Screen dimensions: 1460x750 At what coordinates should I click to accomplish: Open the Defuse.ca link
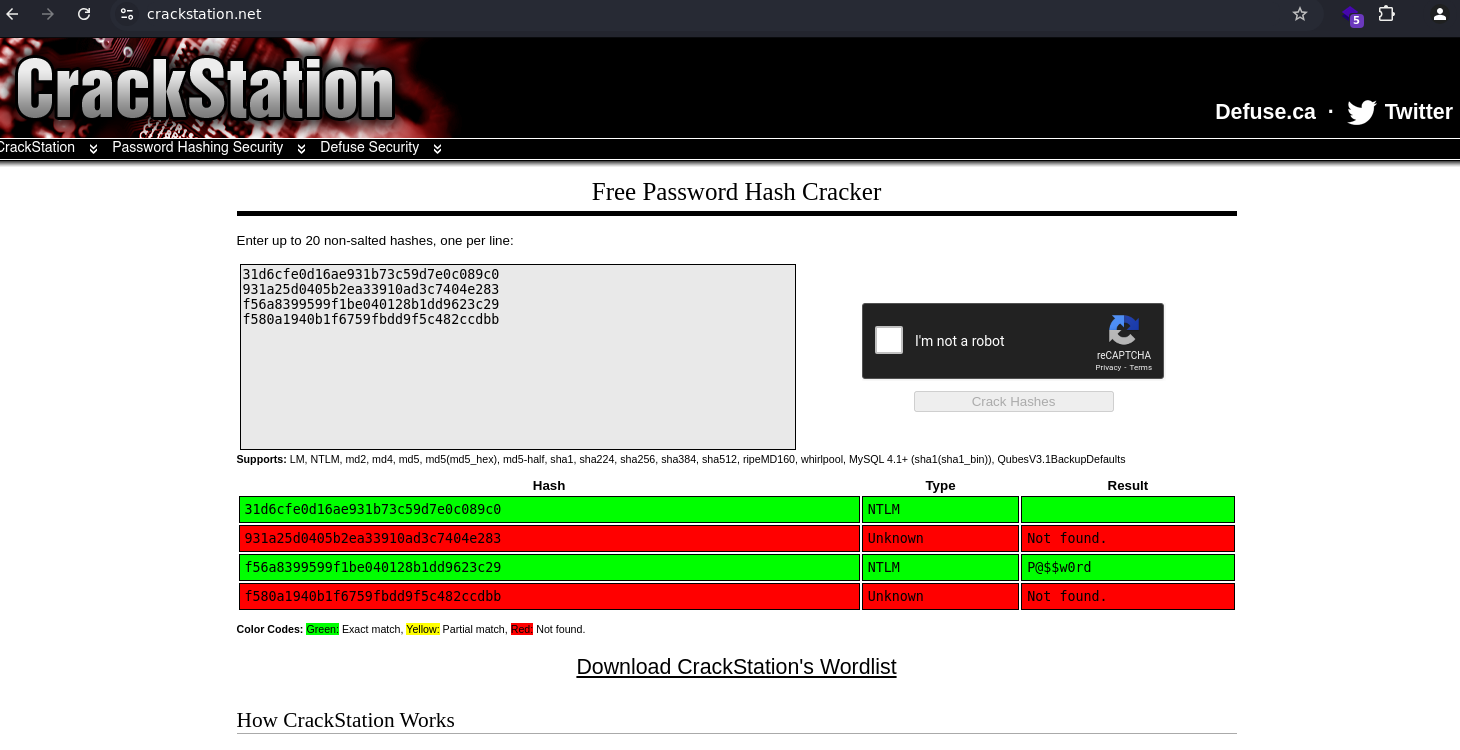click(1265, 112)
